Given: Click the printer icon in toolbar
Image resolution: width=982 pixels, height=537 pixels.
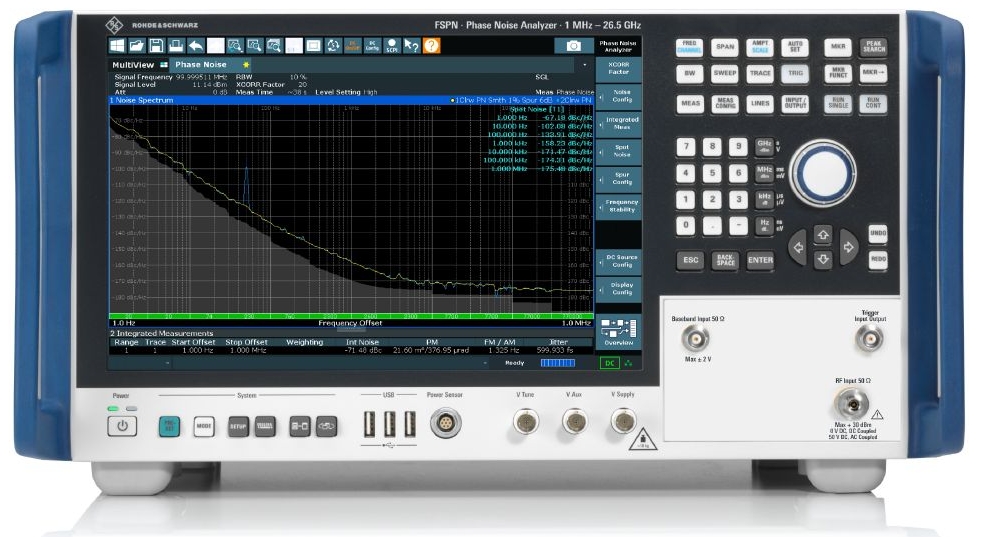Looking at the screenshot, I should [x=175, y=46].
